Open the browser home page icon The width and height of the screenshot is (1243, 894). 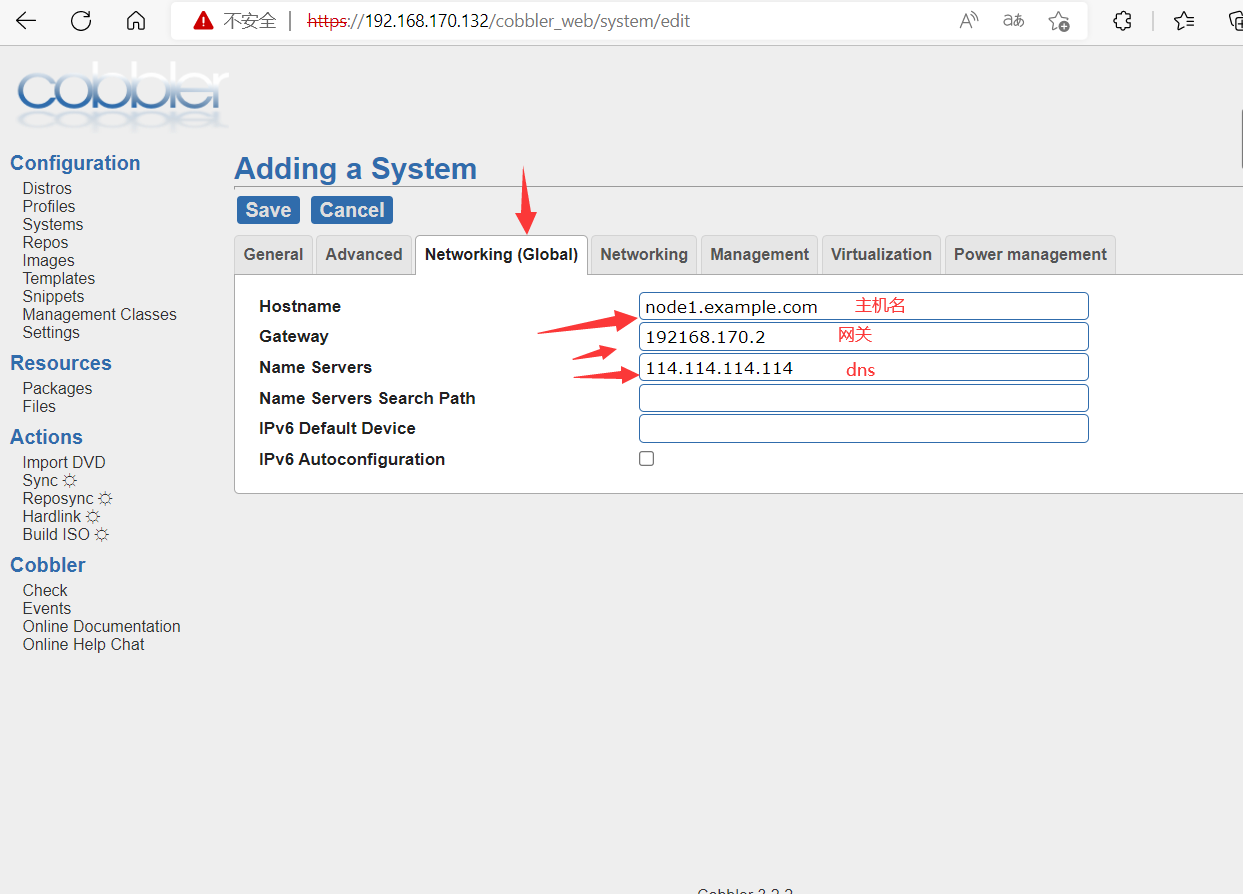(x=136, y=21)
